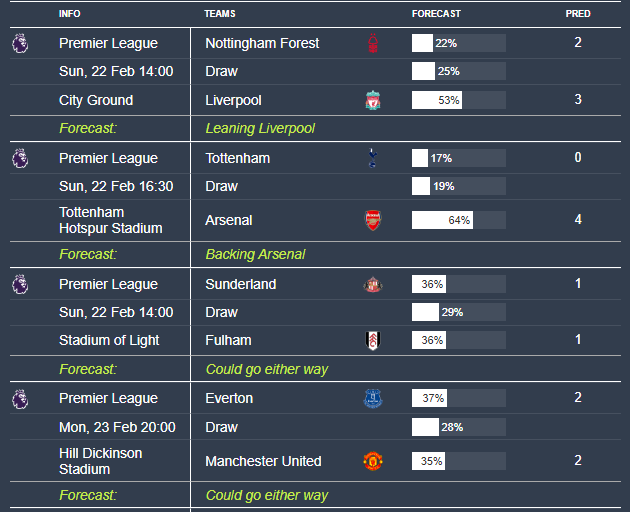Click Premier League logo beside Tottenham match
Screen dimensions: 630x512
click(x=20, y=158)
